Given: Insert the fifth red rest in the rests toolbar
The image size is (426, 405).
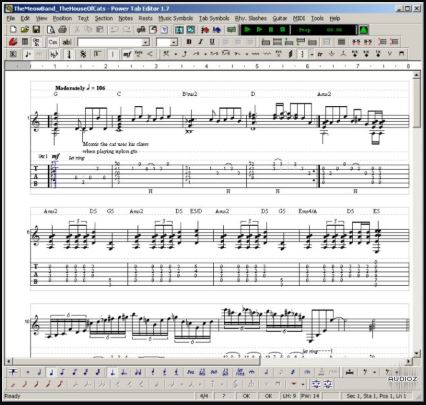Looking at the screenshot, I should 60,384.
